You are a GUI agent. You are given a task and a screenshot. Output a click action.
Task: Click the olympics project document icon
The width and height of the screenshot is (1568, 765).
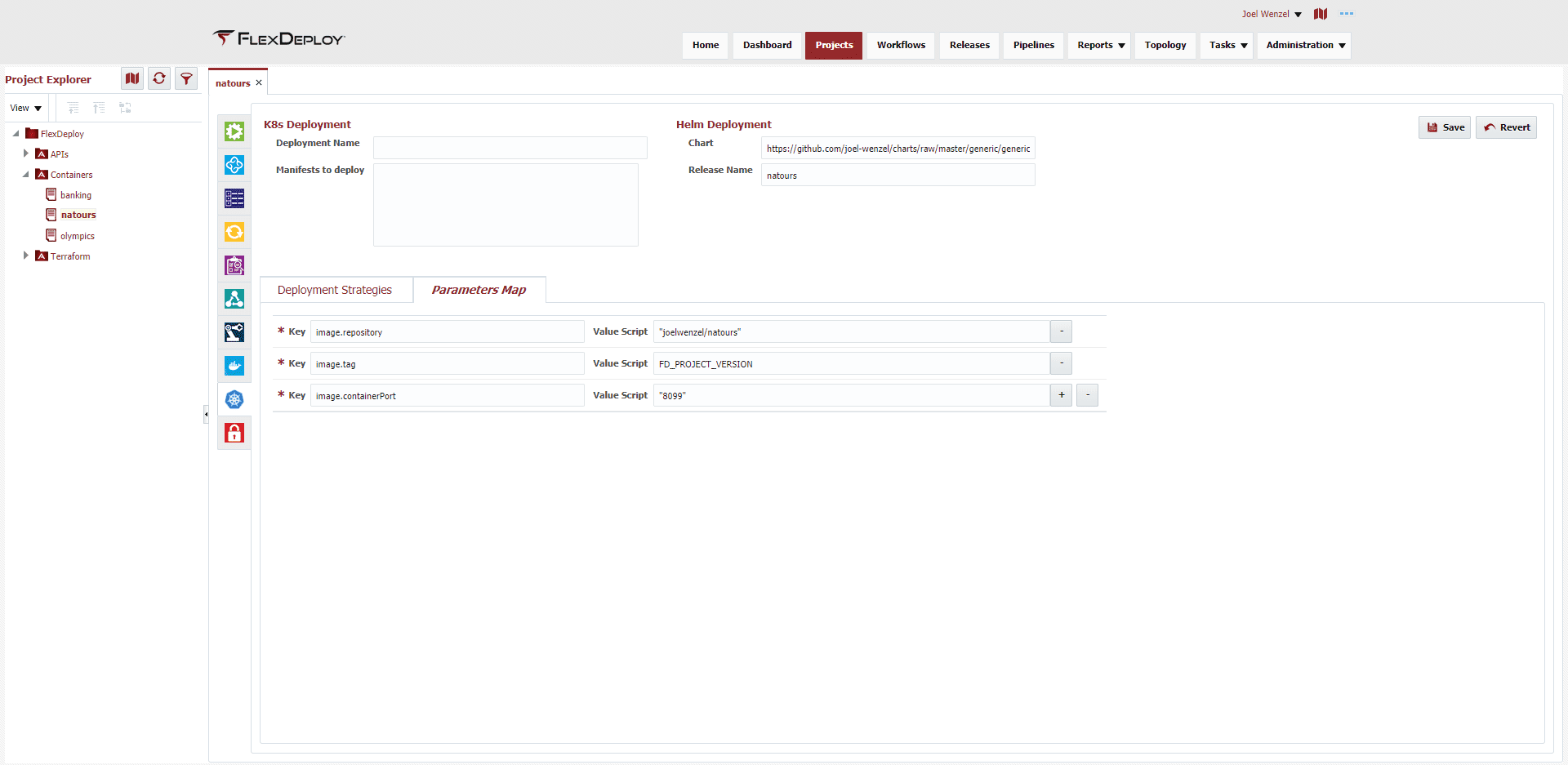coord(51,235)
